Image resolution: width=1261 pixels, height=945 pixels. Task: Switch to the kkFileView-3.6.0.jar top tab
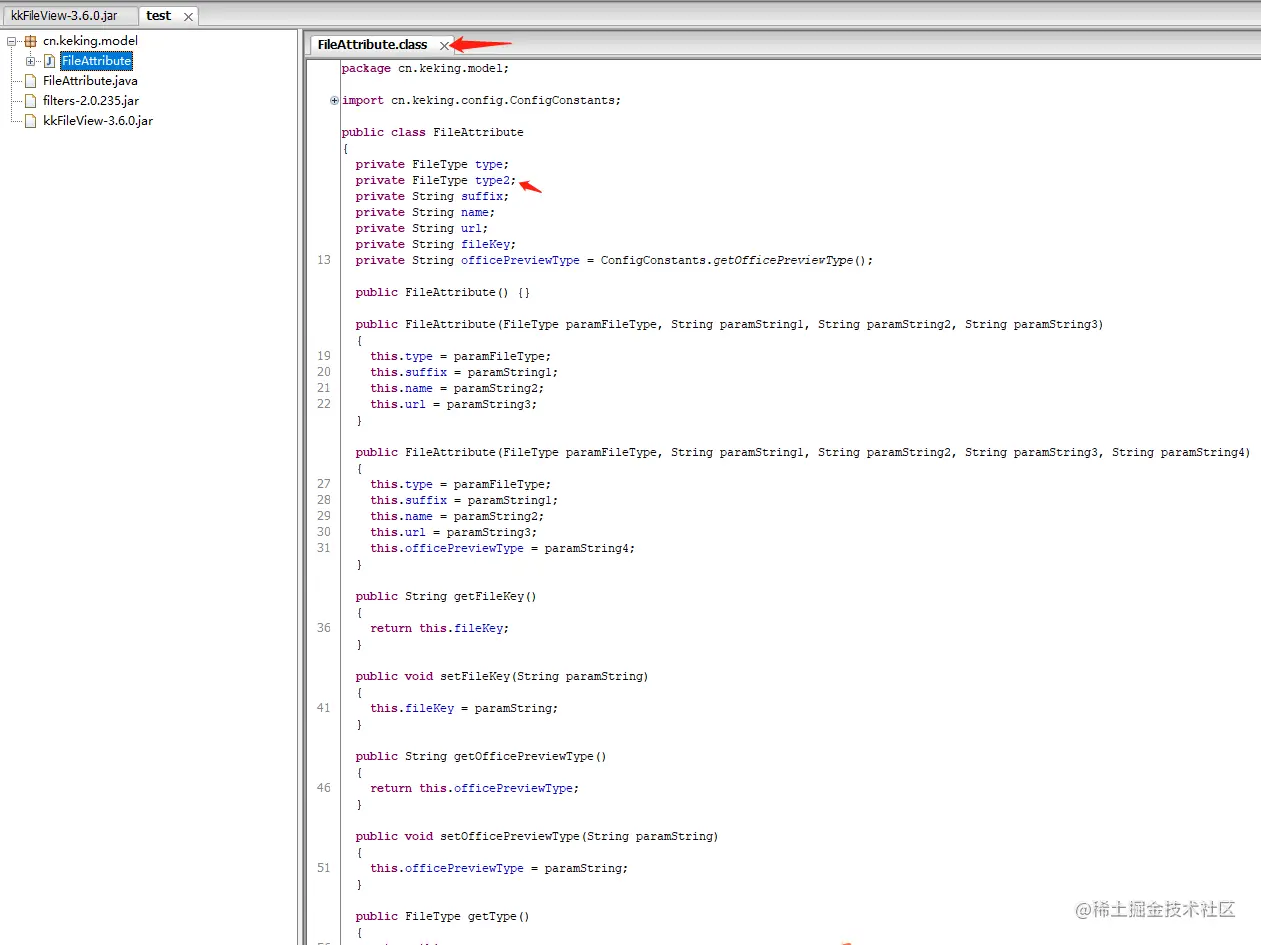64,16
